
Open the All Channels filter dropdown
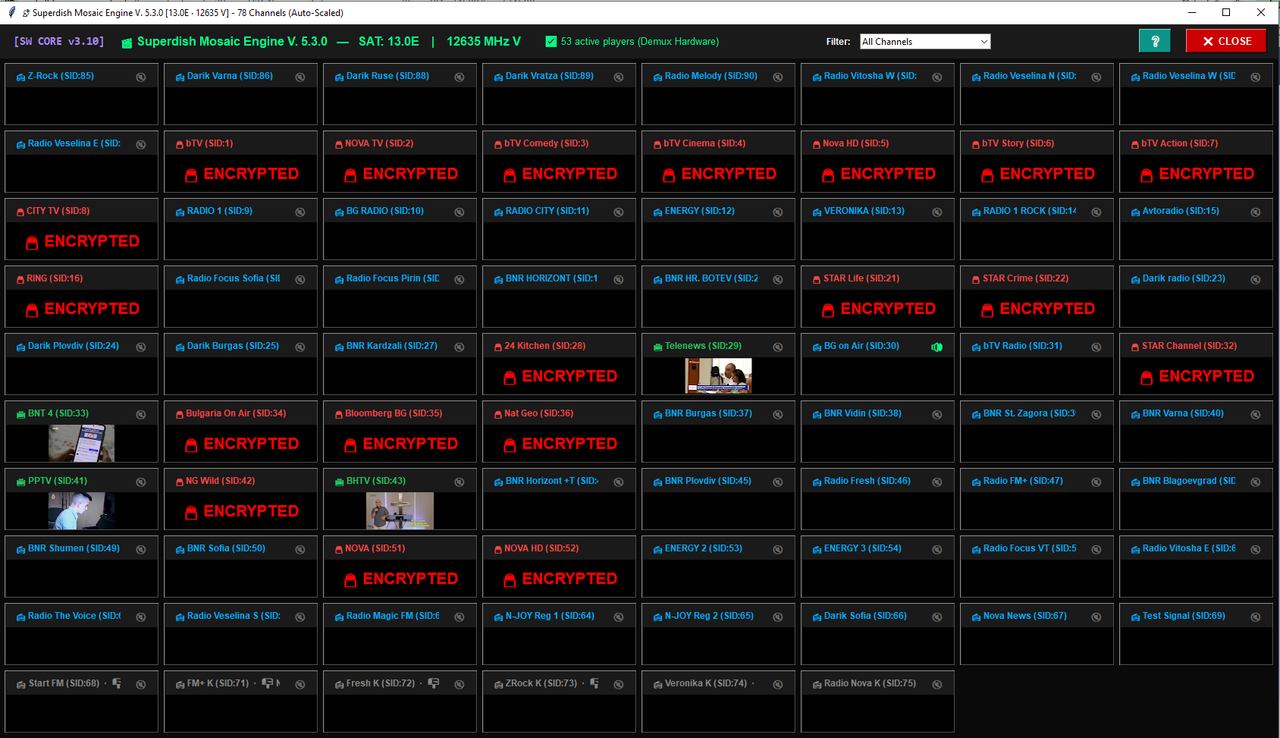[925, 42]
